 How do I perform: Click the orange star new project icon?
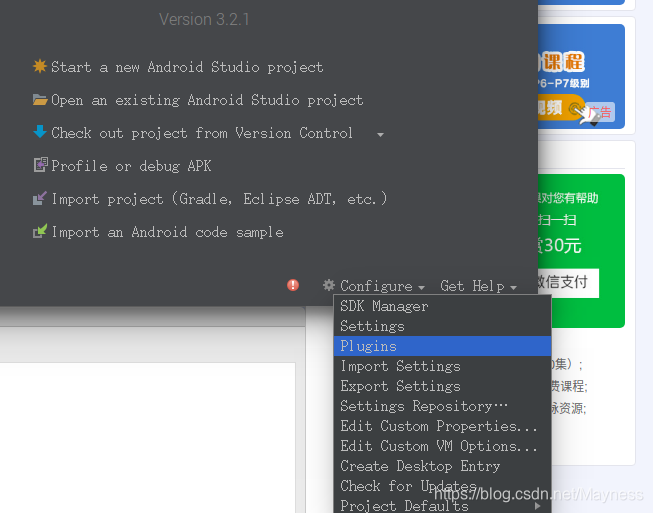[x=40, y=66]
